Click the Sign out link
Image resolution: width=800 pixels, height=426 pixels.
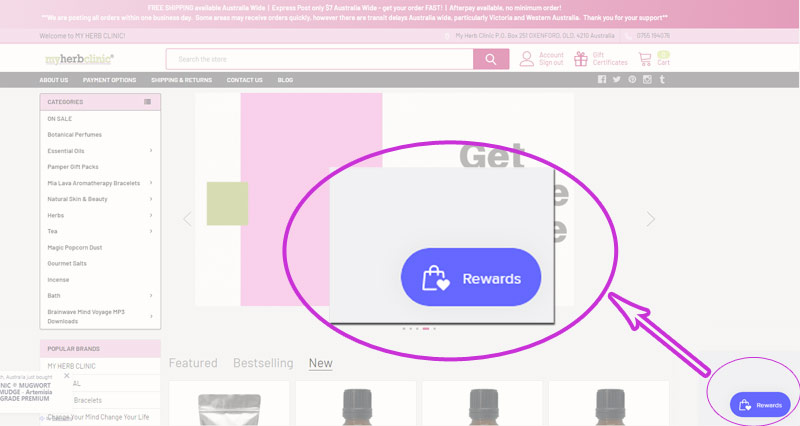coord(551,63)
